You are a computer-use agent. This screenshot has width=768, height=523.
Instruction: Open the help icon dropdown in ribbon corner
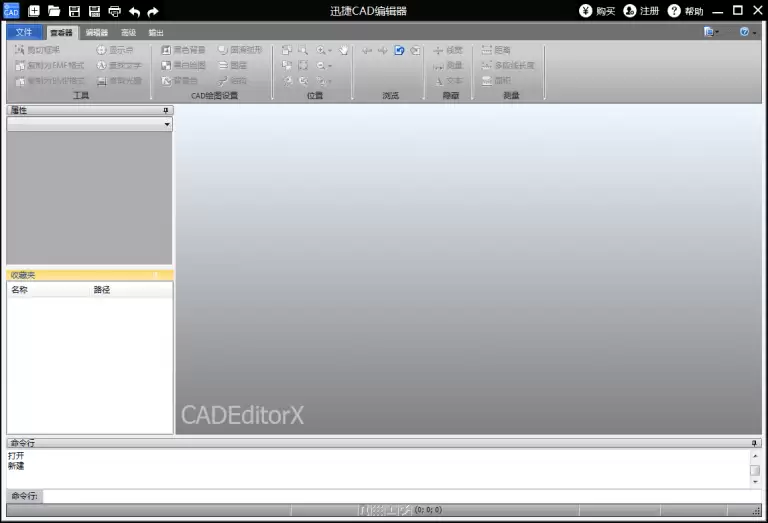point(755,32)
